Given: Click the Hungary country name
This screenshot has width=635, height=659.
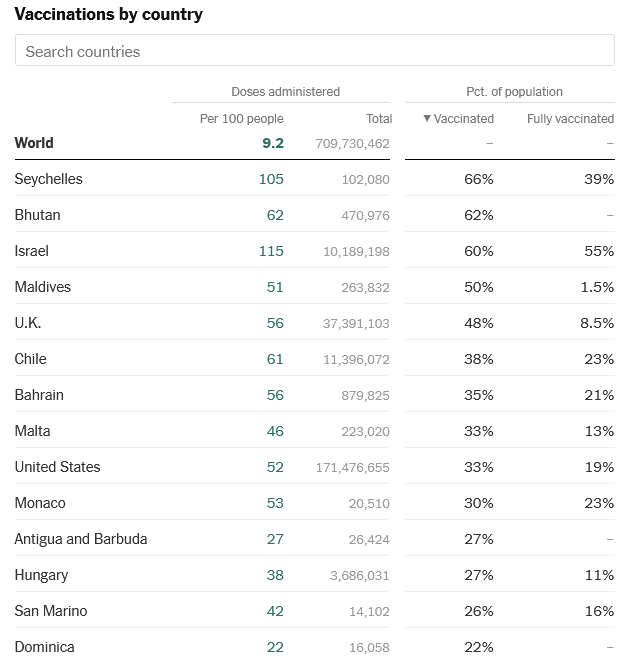Looking at the screenshot, I should click(41, 575).
